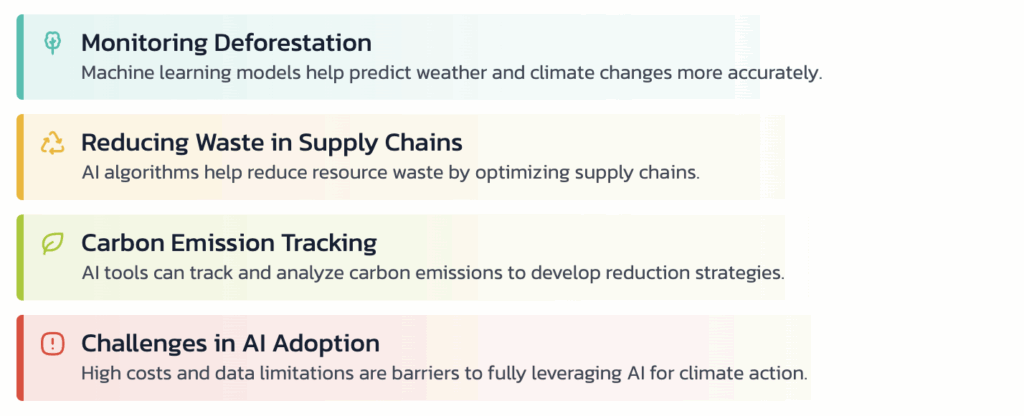1024x416 pixels.
Task: Click the description about high costs and data limitations
Action: (445, 374)
